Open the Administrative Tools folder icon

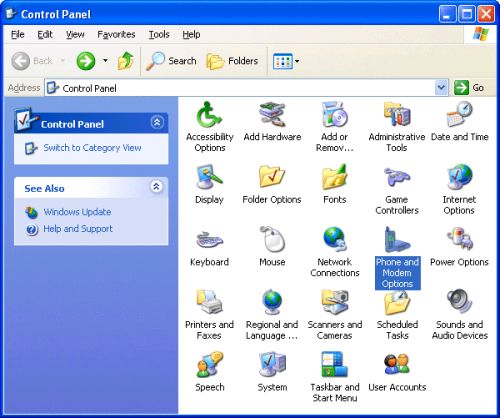coord(397,115)
